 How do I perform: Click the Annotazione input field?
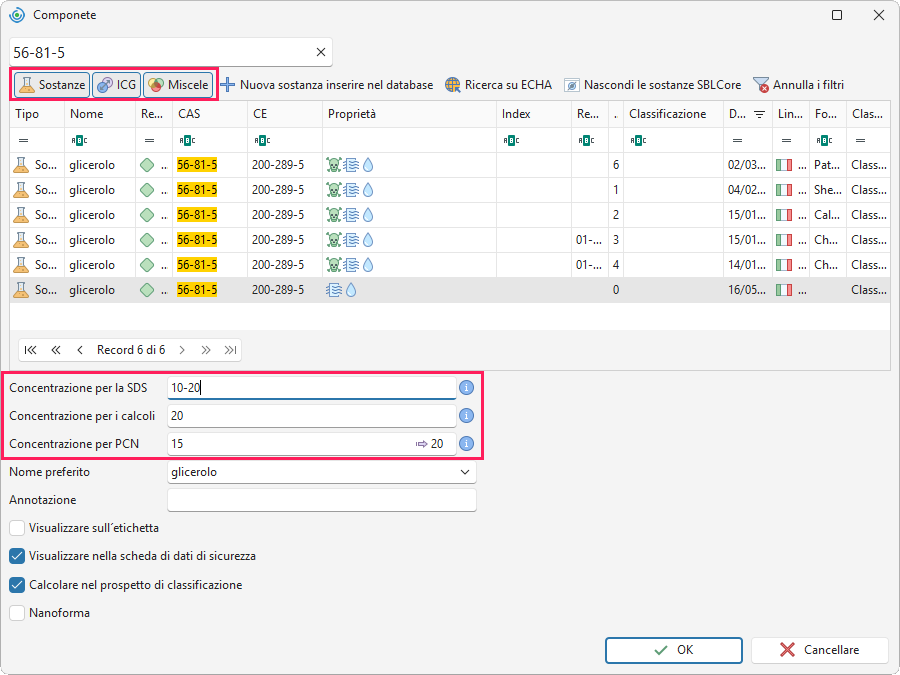pos(321,500)
